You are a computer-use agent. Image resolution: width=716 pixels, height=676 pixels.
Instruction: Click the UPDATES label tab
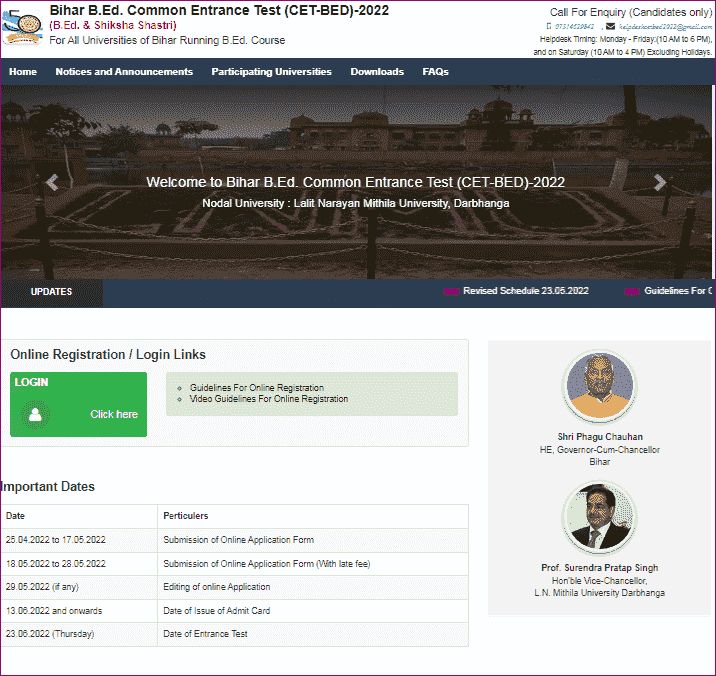click(x=51, y=291)
